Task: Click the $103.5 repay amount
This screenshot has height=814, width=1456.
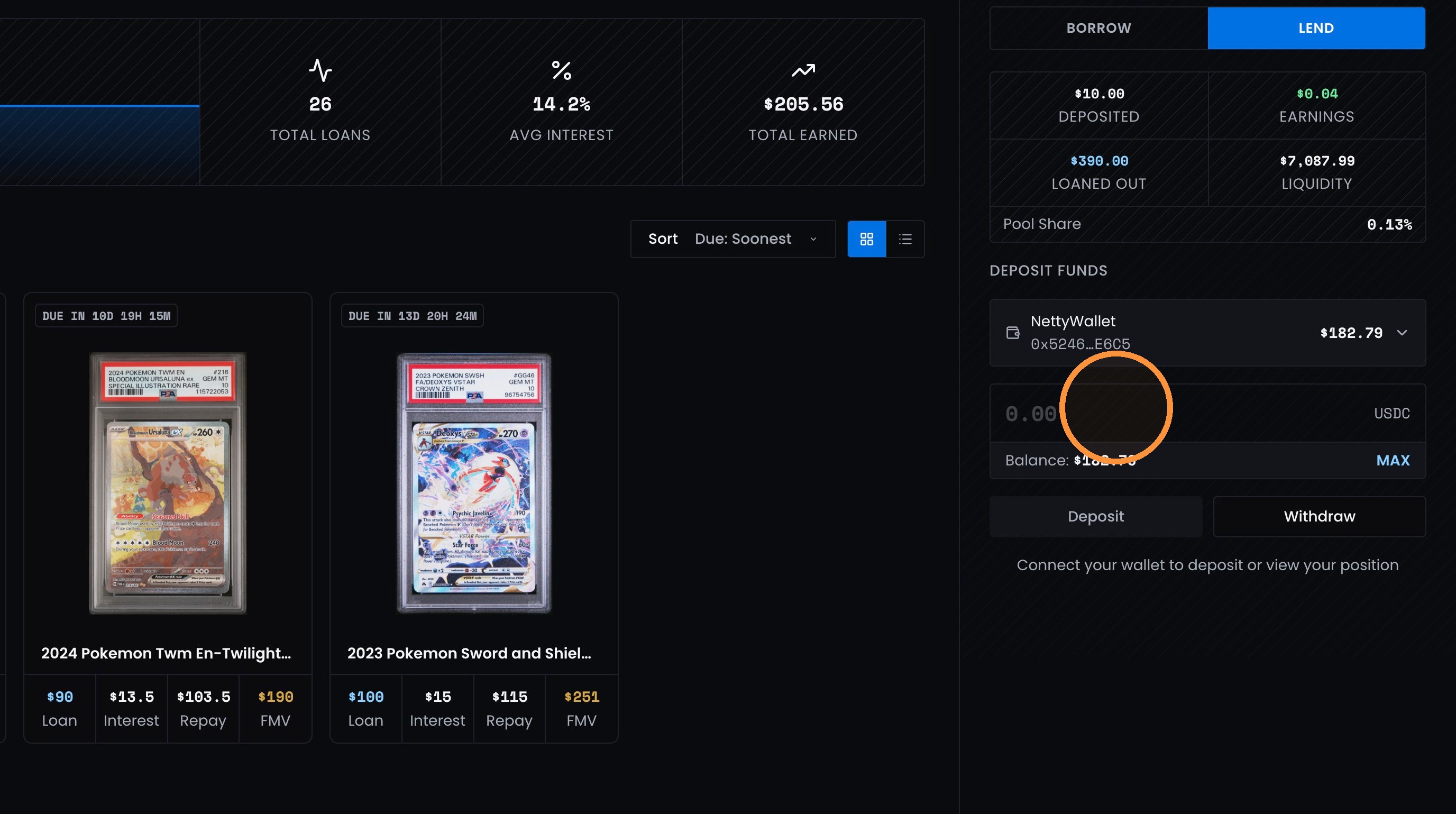Action: [x=204, y=697]
